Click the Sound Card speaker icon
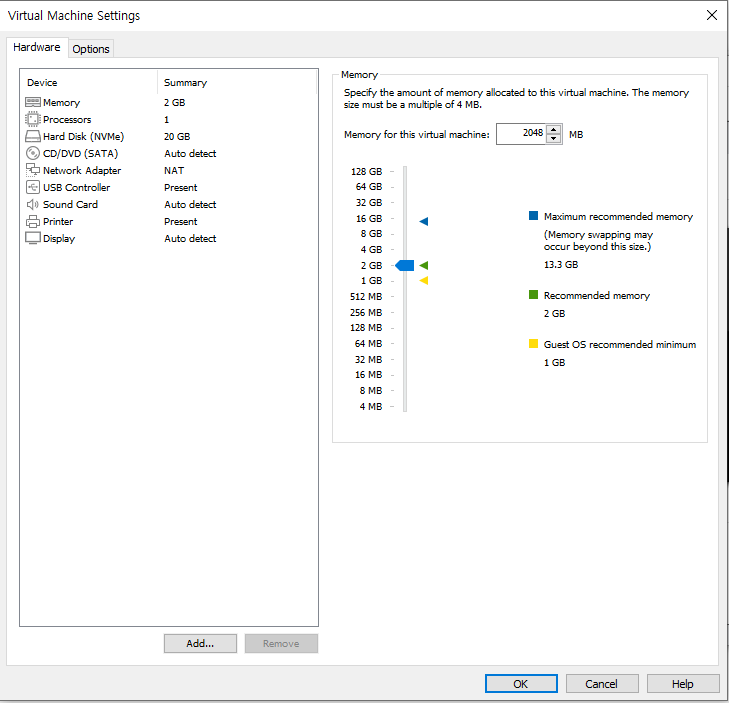729x703 pixels. (x=33, y=204)
